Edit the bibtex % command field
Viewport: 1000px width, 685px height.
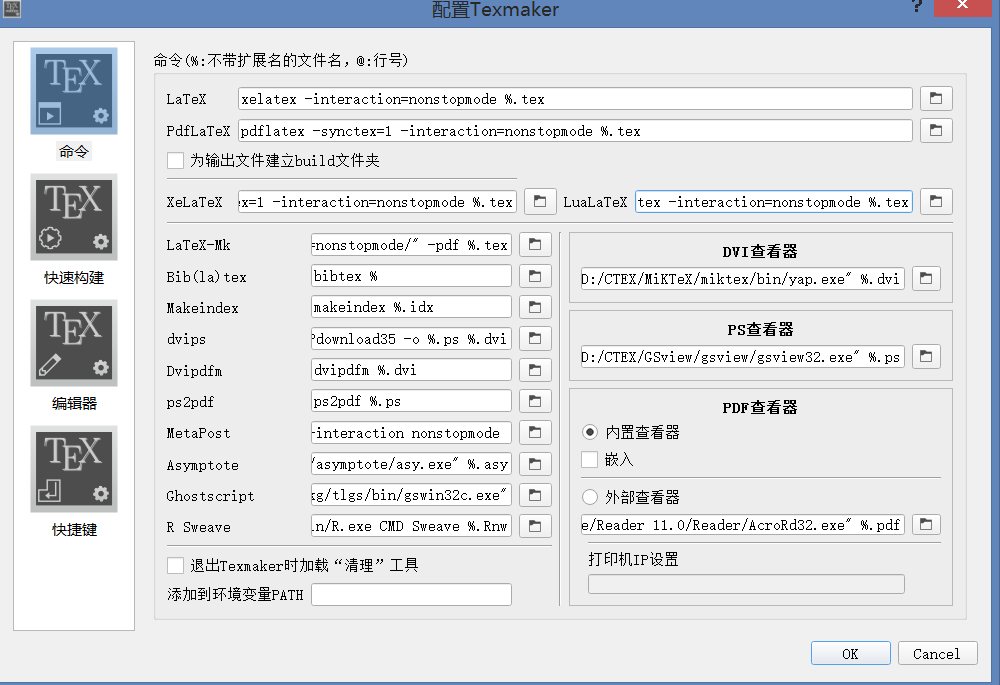tap(411, 276)
